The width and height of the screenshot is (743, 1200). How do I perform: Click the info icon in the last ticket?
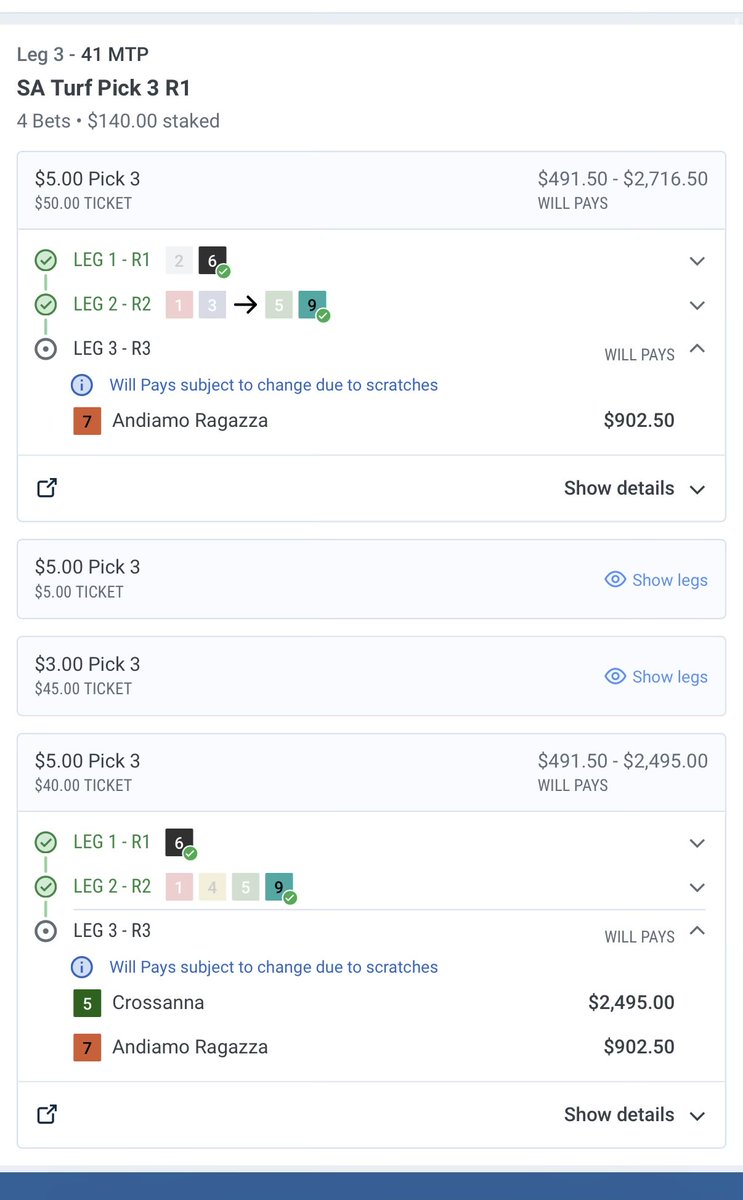point(83,967)
